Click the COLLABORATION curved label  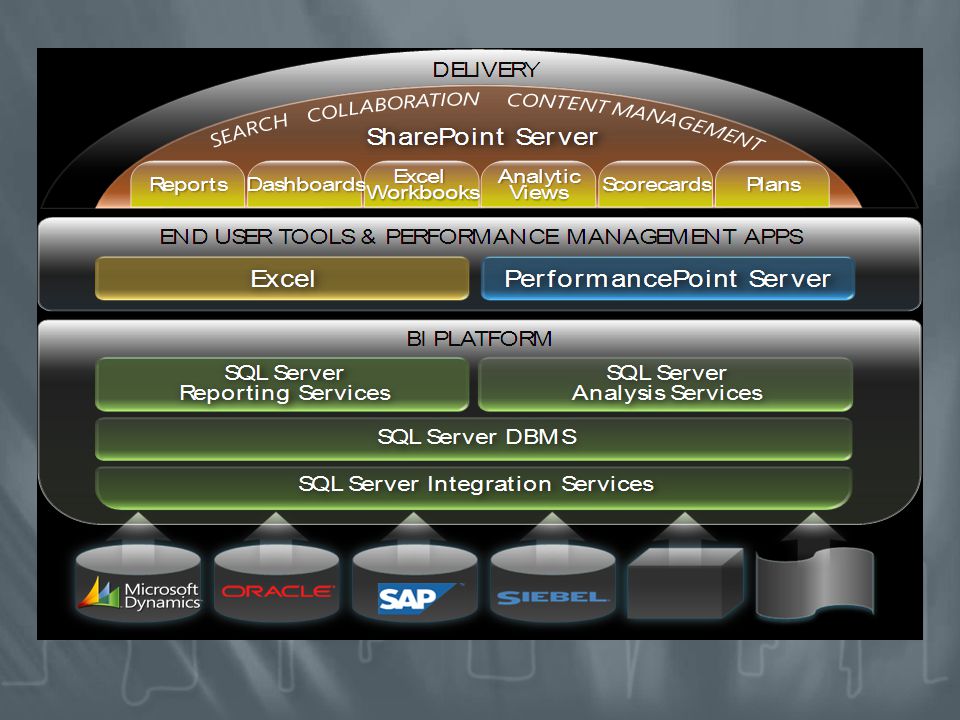[393, 106]
